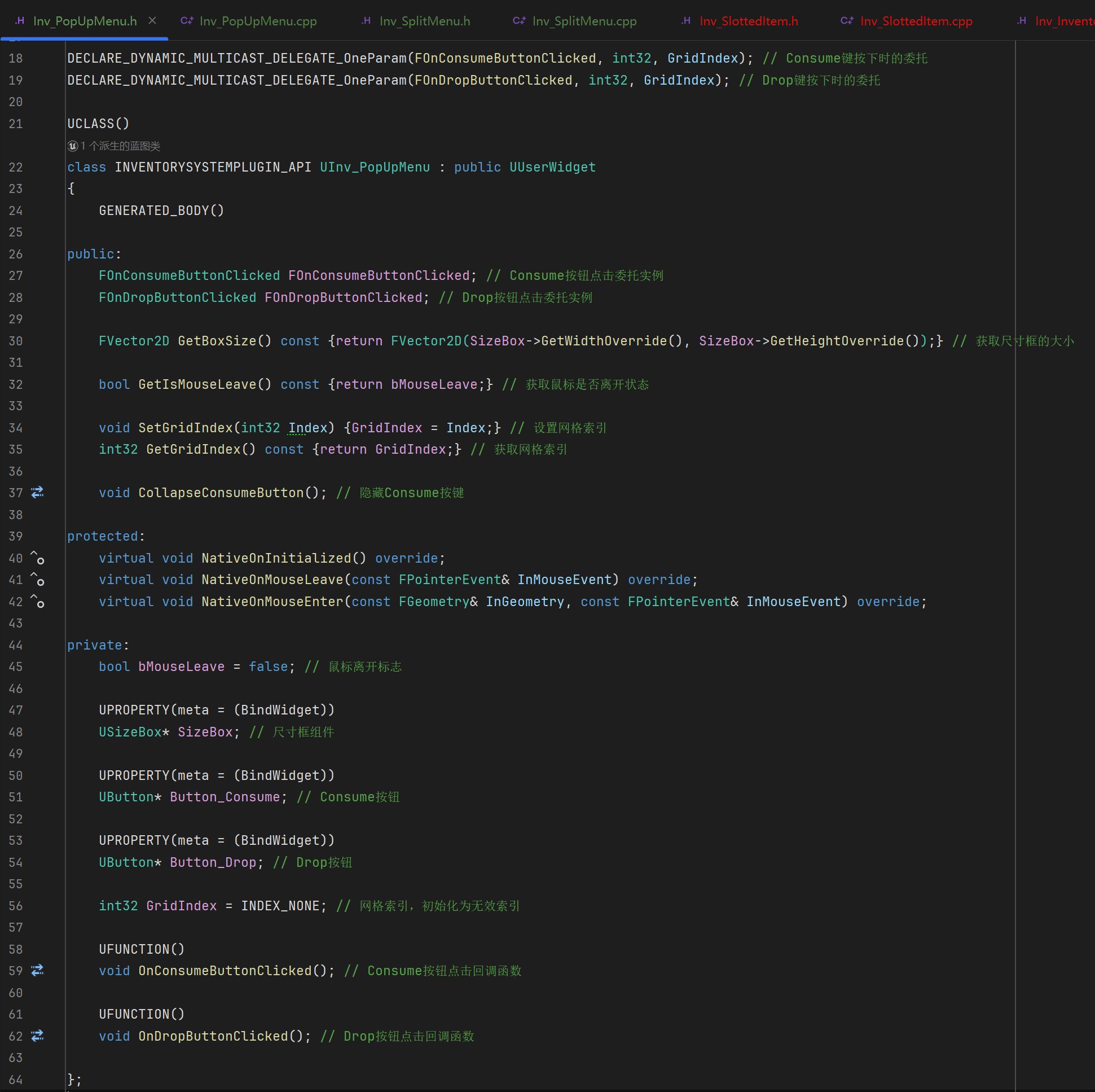
Task: Click the switch header/source icon on line 37
Action: point(37,493)
